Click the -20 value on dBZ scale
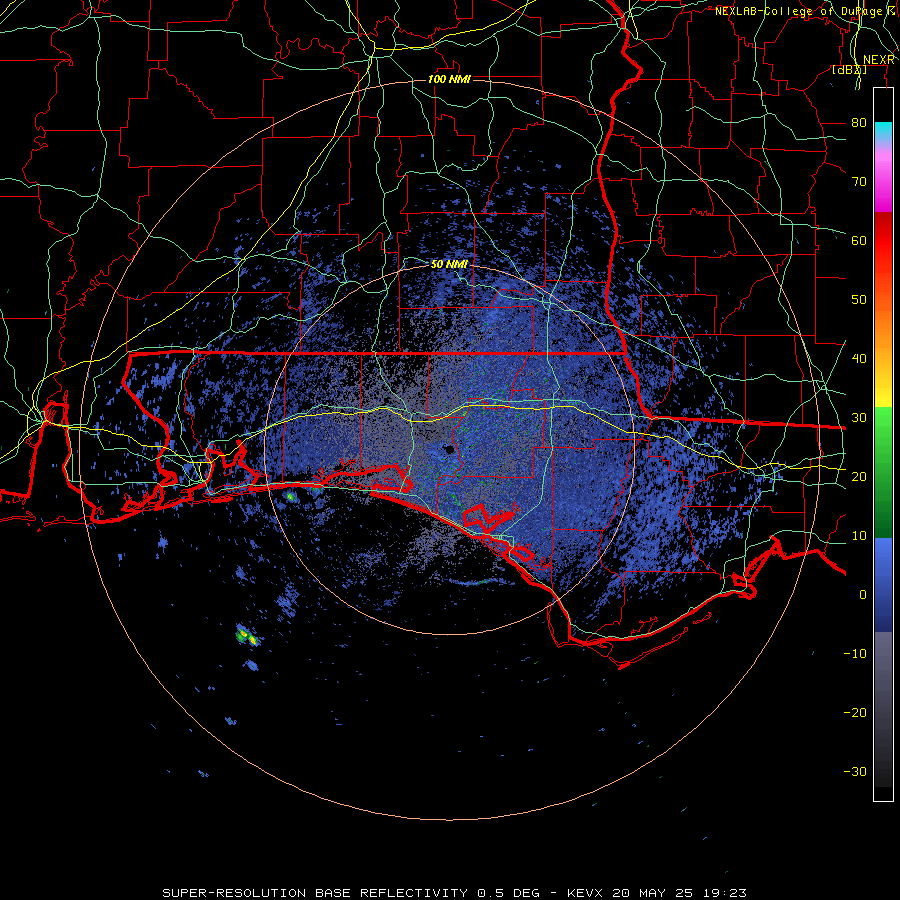Screen dimensions: 900x900 (x=855, y=712)
